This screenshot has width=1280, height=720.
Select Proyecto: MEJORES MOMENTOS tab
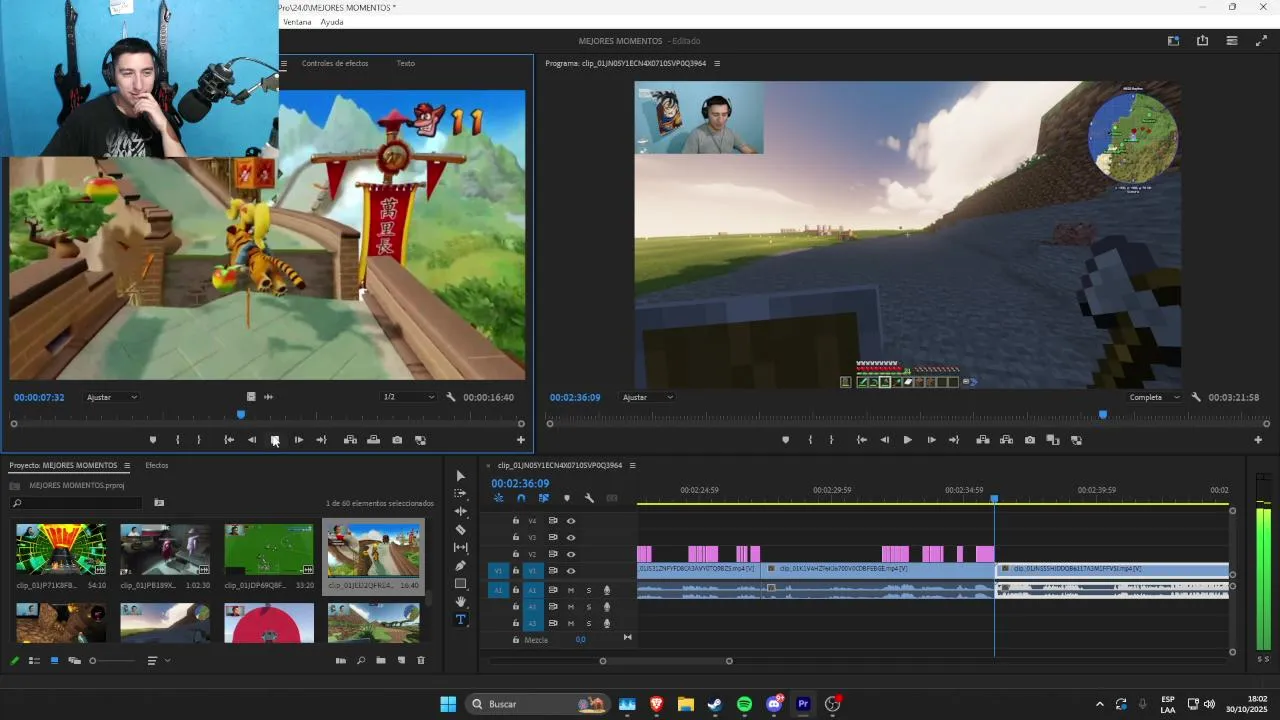tap(63, 465)
